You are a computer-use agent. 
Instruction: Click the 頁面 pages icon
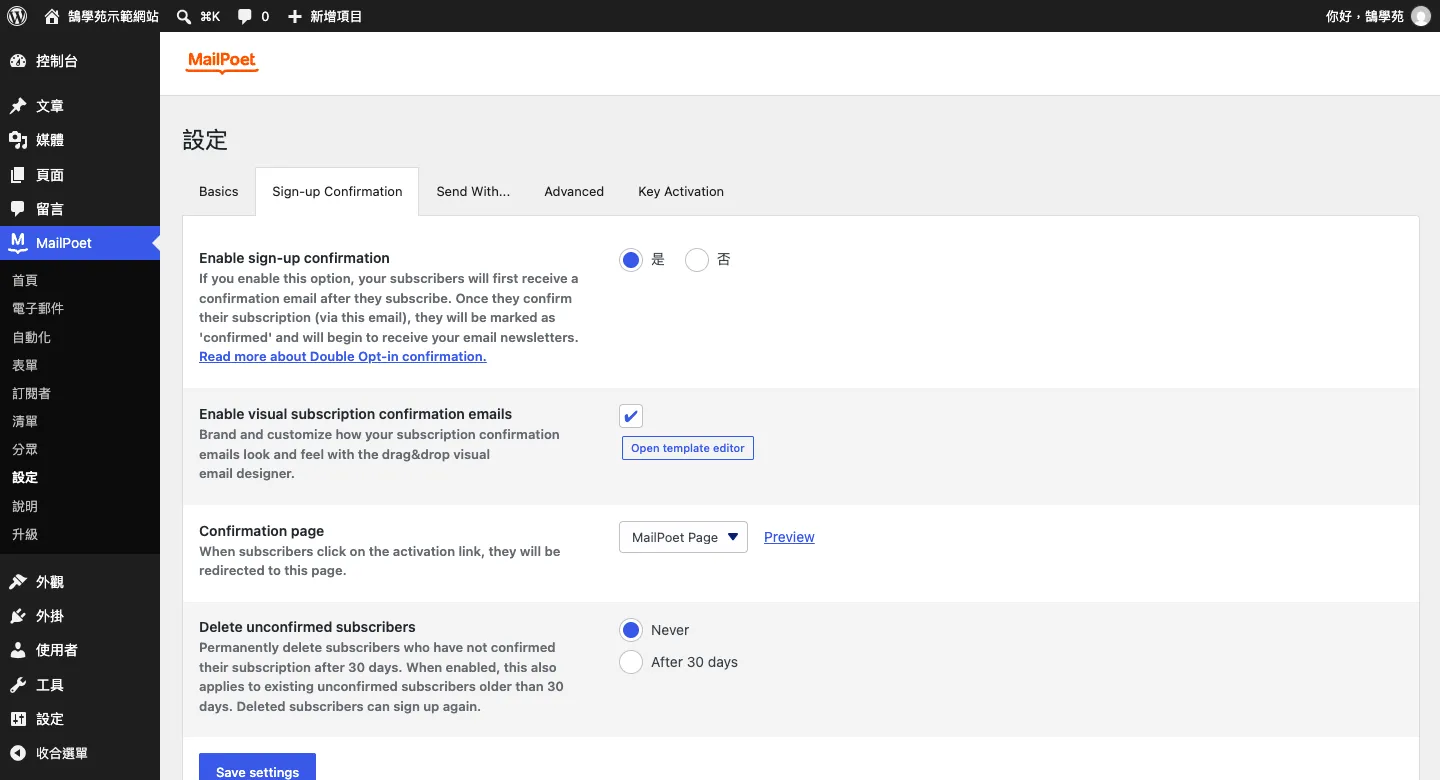click(18, 175)
